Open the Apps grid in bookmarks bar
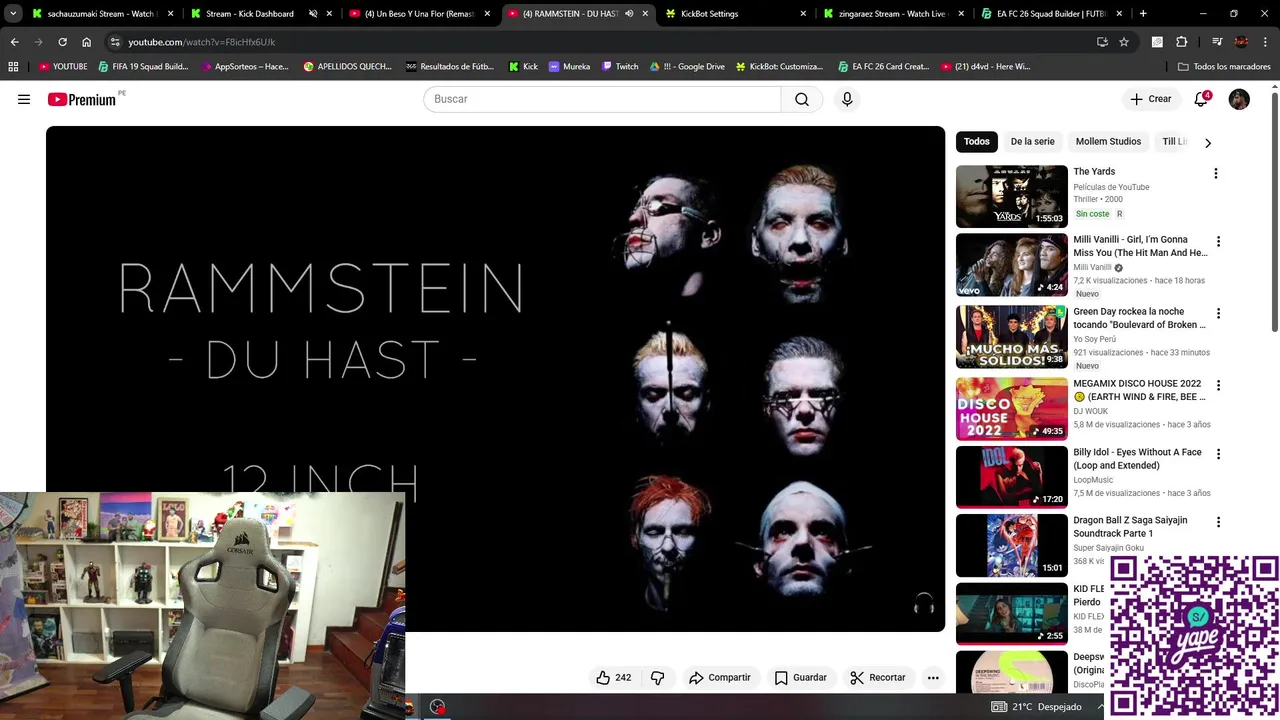 (13, 67)
